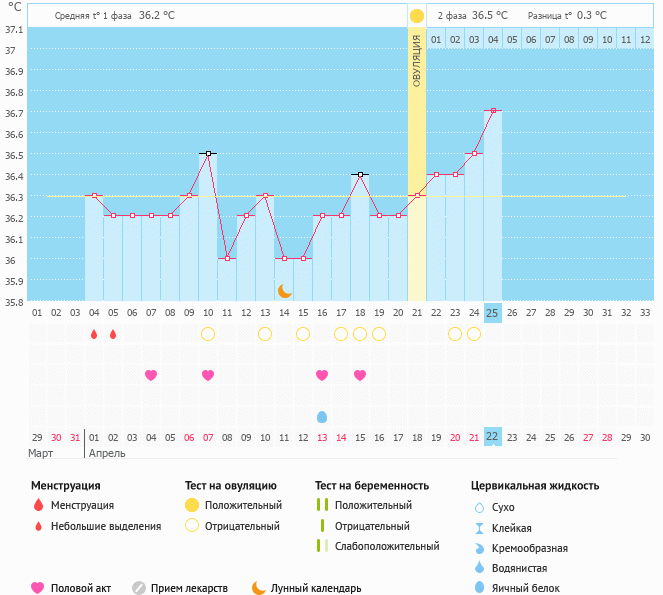Click the menstruation drop on cycle day 04
663x595 pixels.
94,334
